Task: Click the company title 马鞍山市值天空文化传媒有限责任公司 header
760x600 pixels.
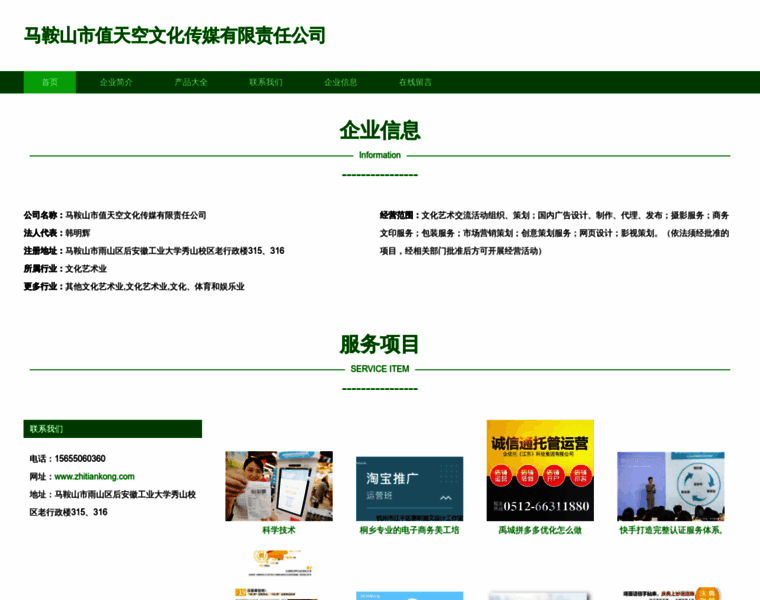Action: (174, 36)
